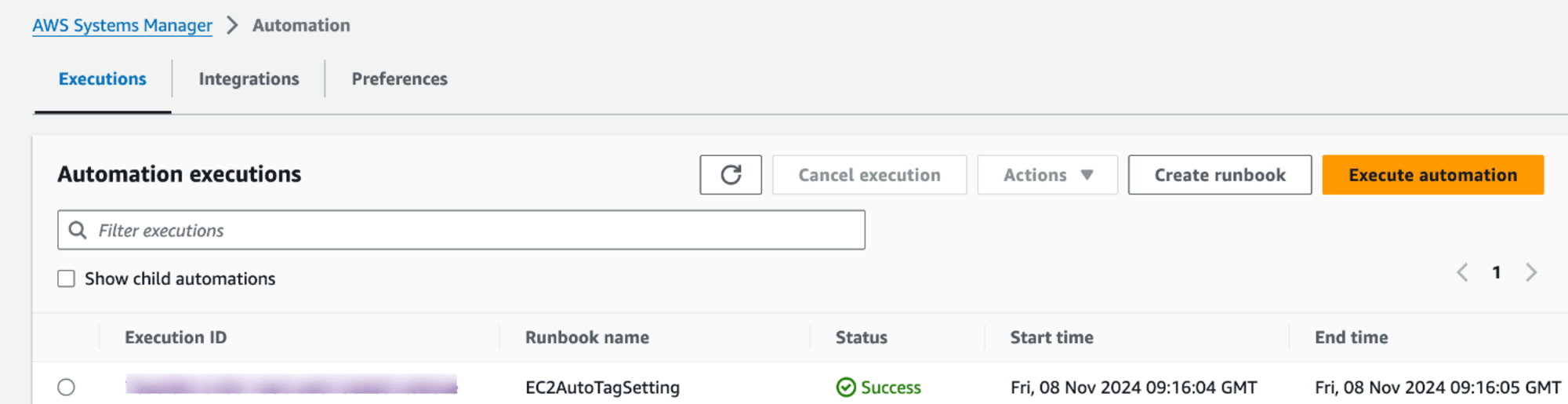Image resolution: width=1568 pixels, height=404 pixels.
Task: Click page number 1 in pagination
Action: [x=1497, y=272]
